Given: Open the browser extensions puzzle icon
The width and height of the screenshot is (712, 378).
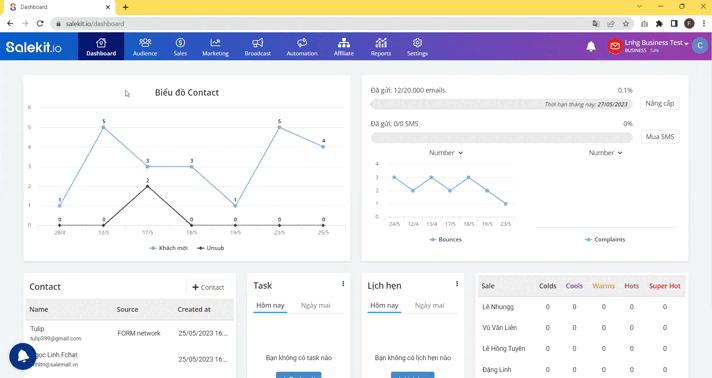Looking at the screenshot, I should click(659, 24).
